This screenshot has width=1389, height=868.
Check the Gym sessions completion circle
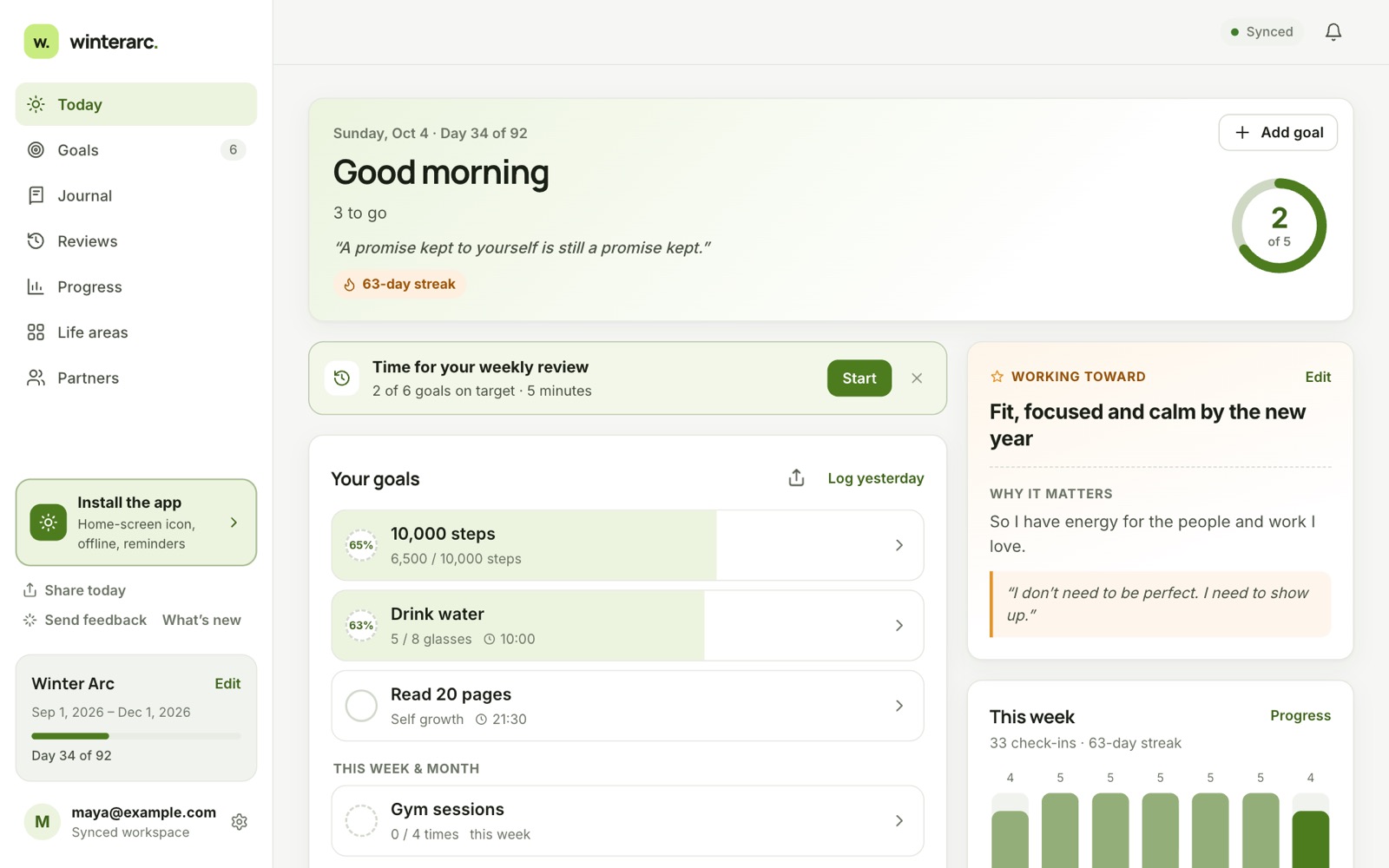(x=361, y=820)
